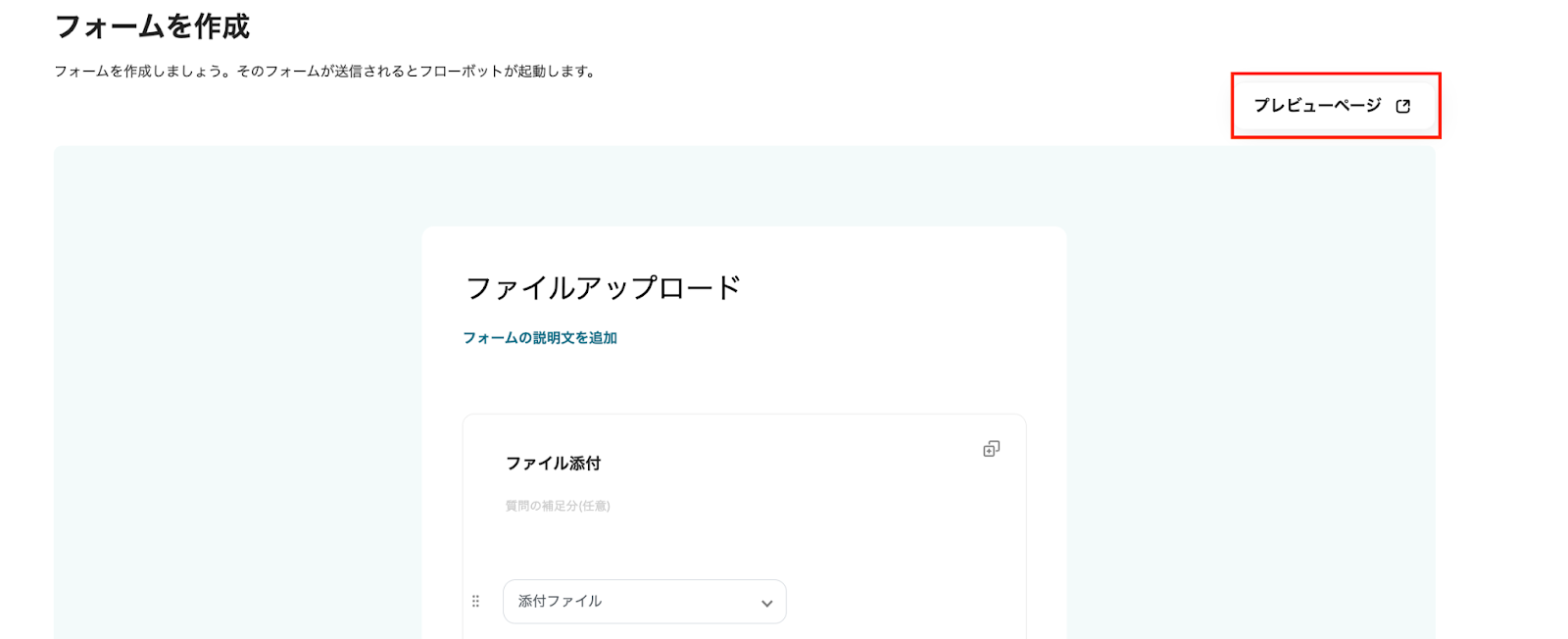The image size is (1568, 639).
Task: Click the external link icon beside プレビューページ
Action: [1402, 106]
